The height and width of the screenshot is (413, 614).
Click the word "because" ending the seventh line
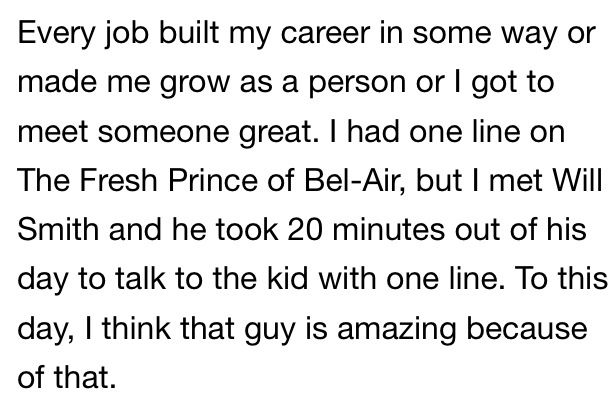[527, 328]
